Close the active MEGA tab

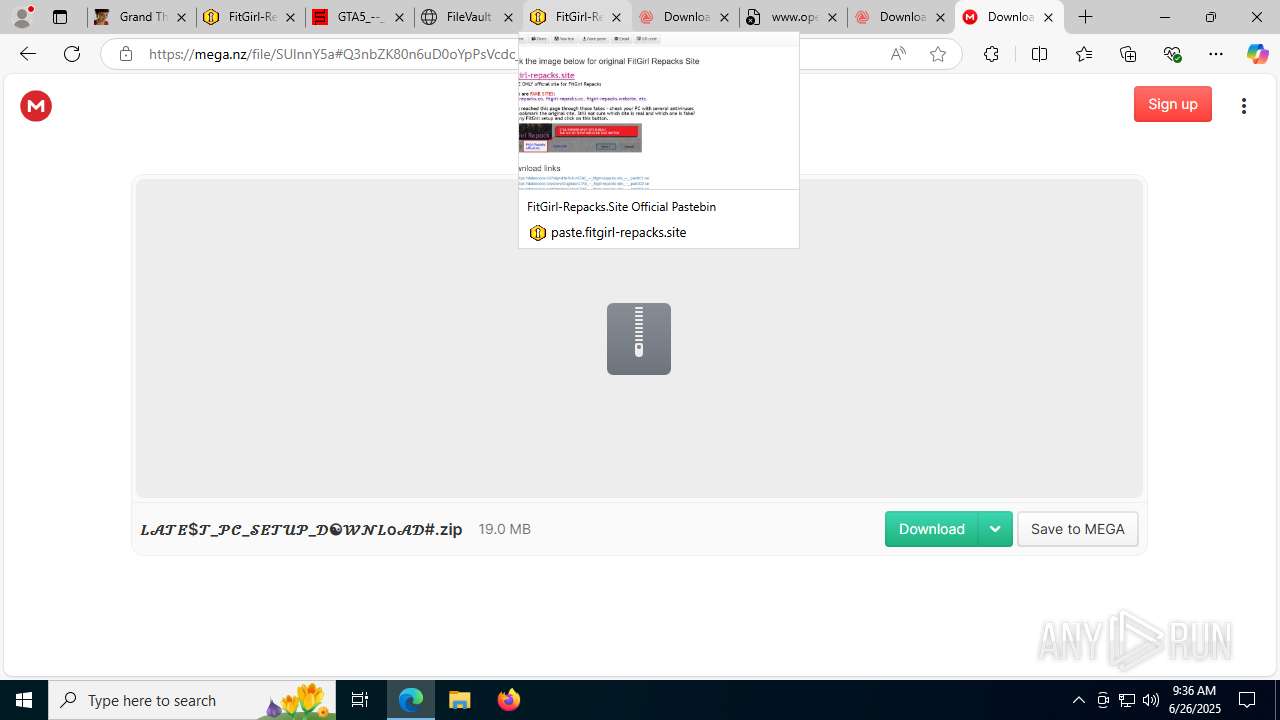point(1048,17)
